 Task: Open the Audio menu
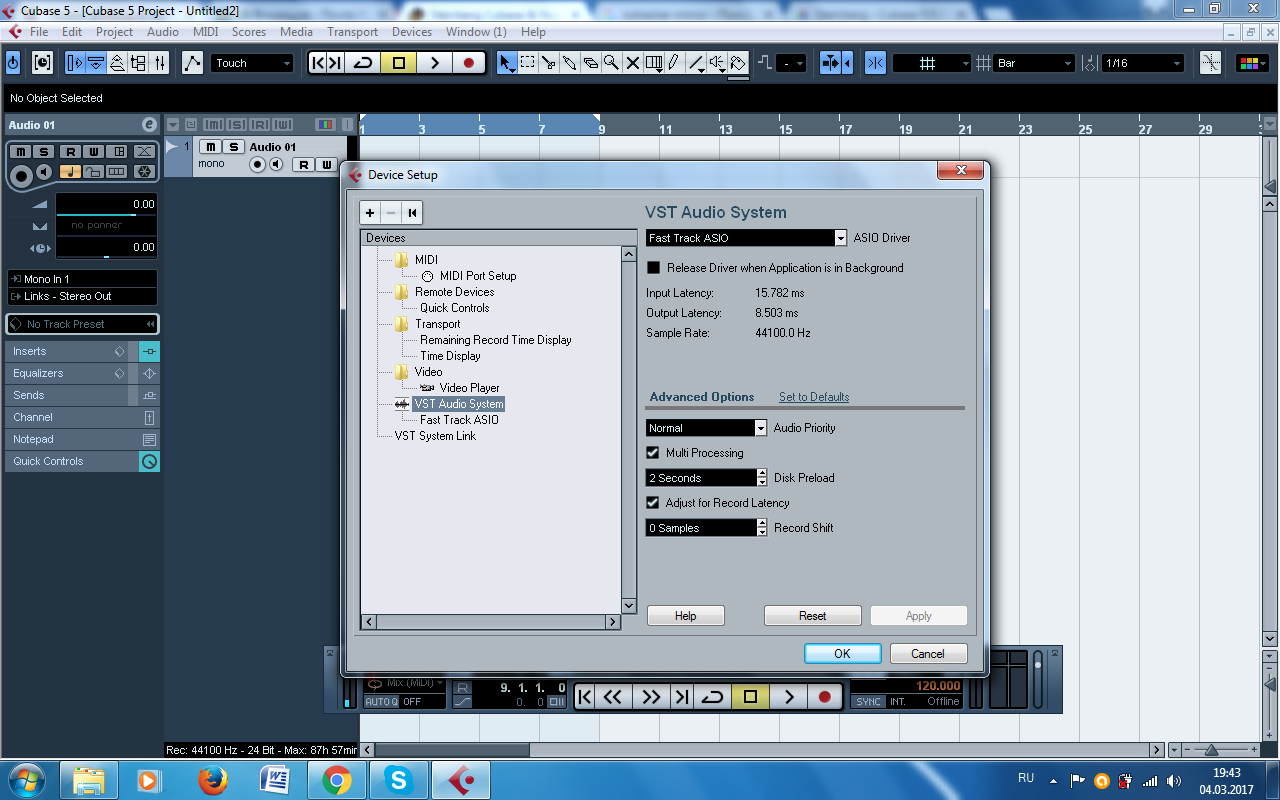point(163,32)
